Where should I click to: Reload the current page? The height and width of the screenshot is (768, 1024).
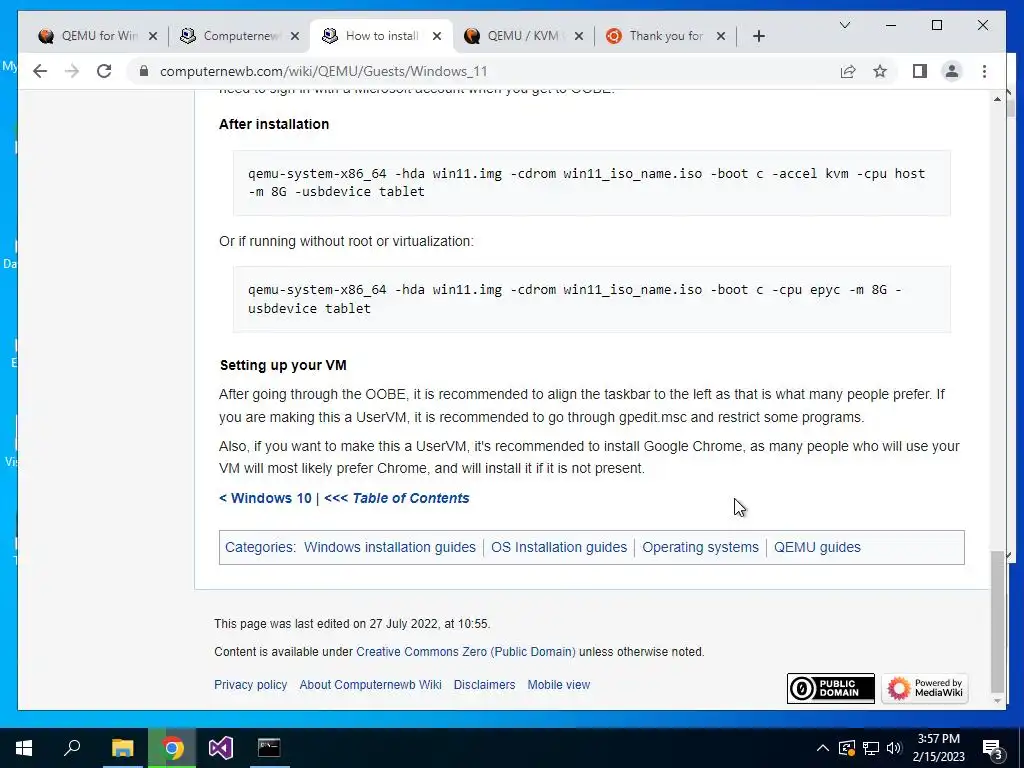coord(104,71)
